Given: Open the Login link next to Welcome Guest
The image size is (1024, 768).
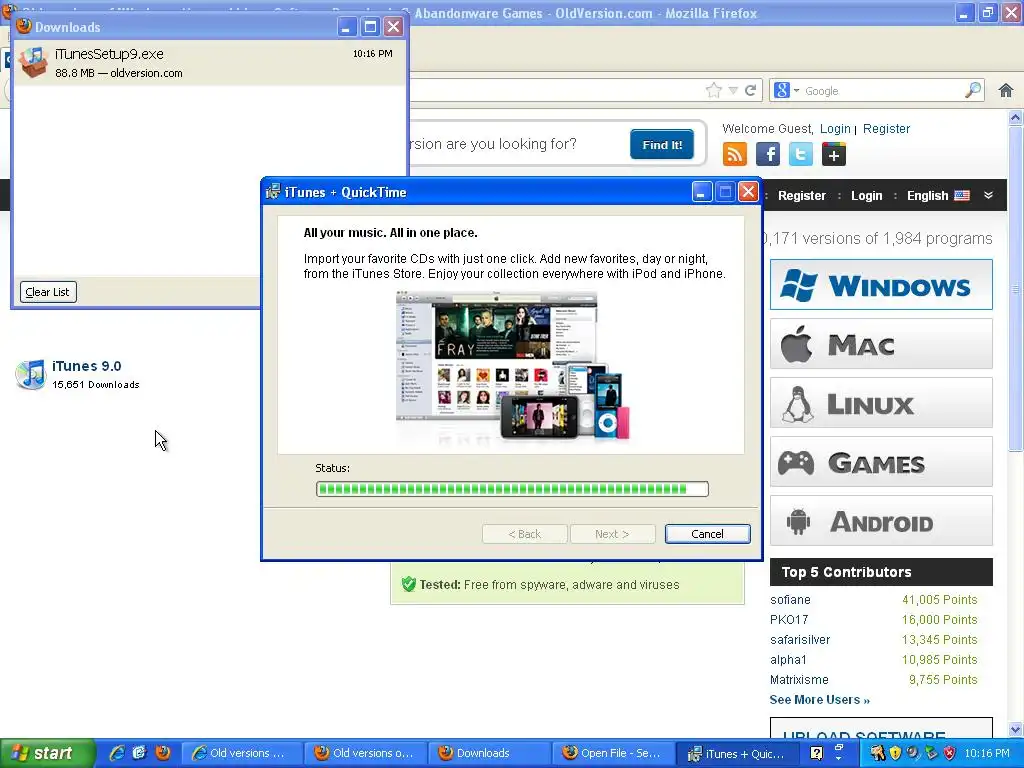Looking at the screenshot, I should tap(835, 129).
